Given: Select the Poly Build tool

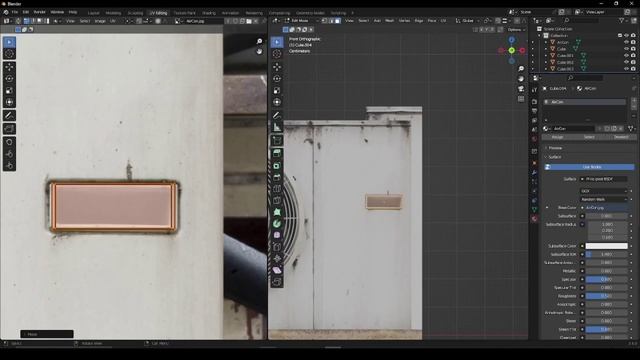Looking at the screenshot, I should [x=277, y=212].
